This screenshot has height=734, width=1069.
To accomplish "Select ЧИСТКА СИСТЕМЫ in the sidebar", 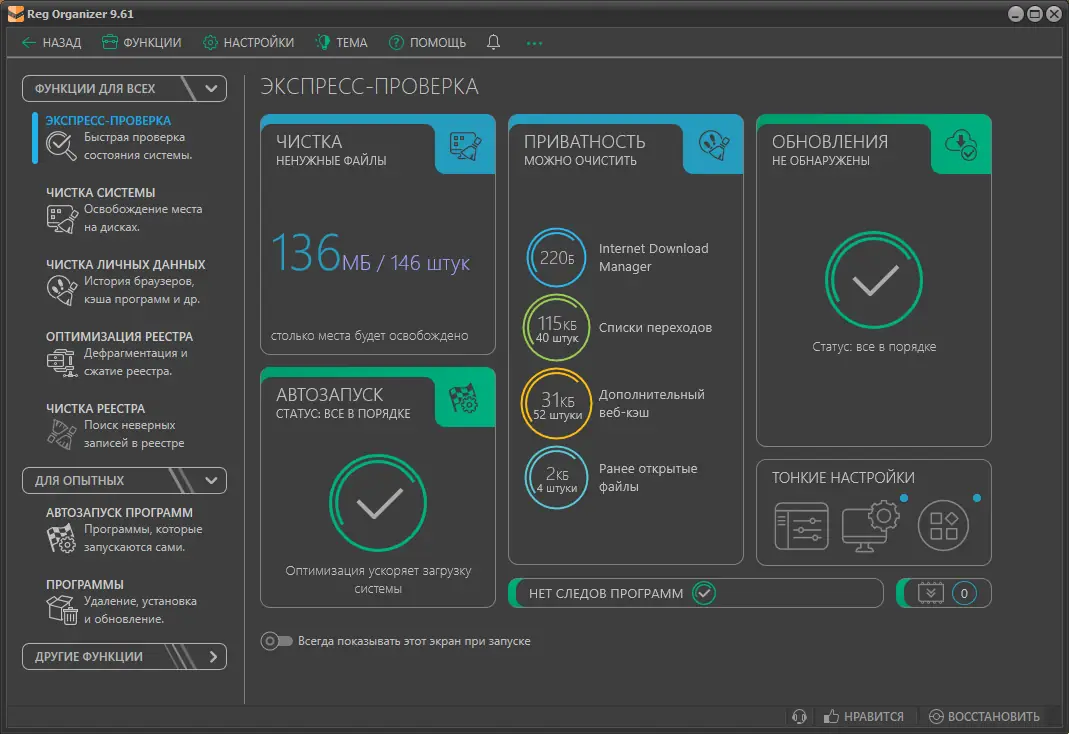I will click(x=126, y=210).
